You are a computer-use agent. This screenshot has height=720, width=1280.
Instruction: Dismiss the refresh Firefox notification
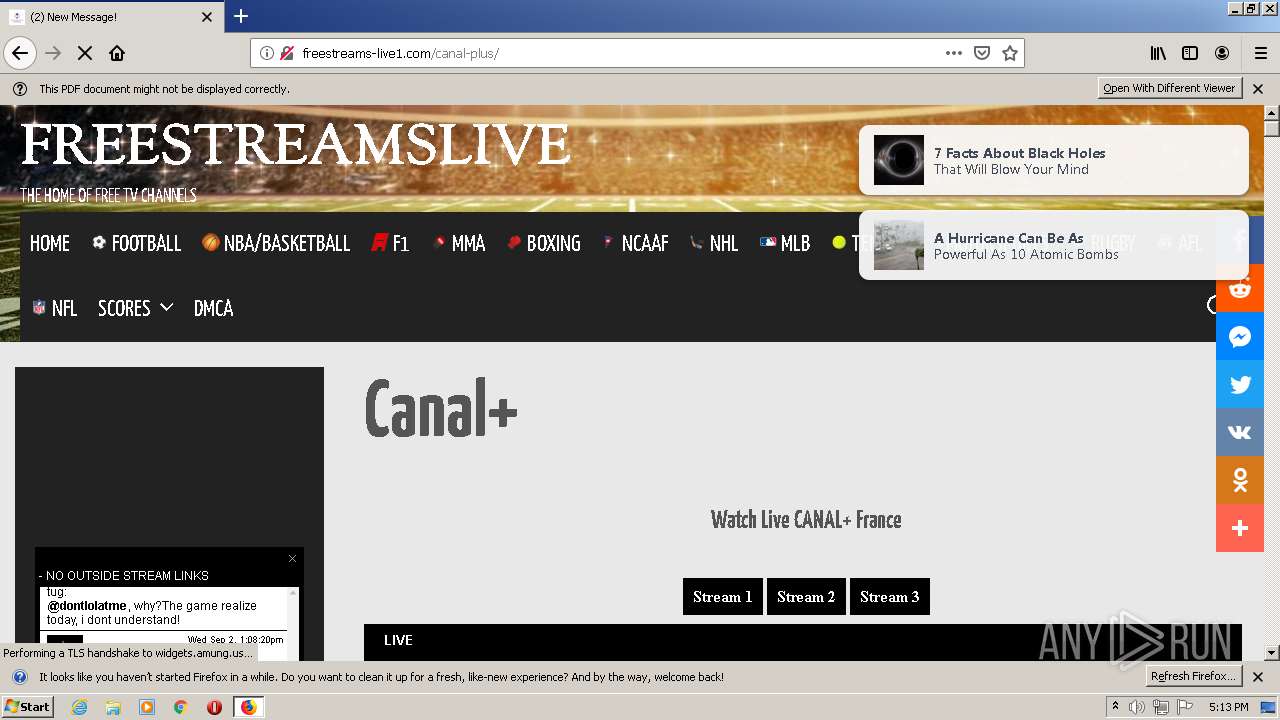pos(1258,677)
